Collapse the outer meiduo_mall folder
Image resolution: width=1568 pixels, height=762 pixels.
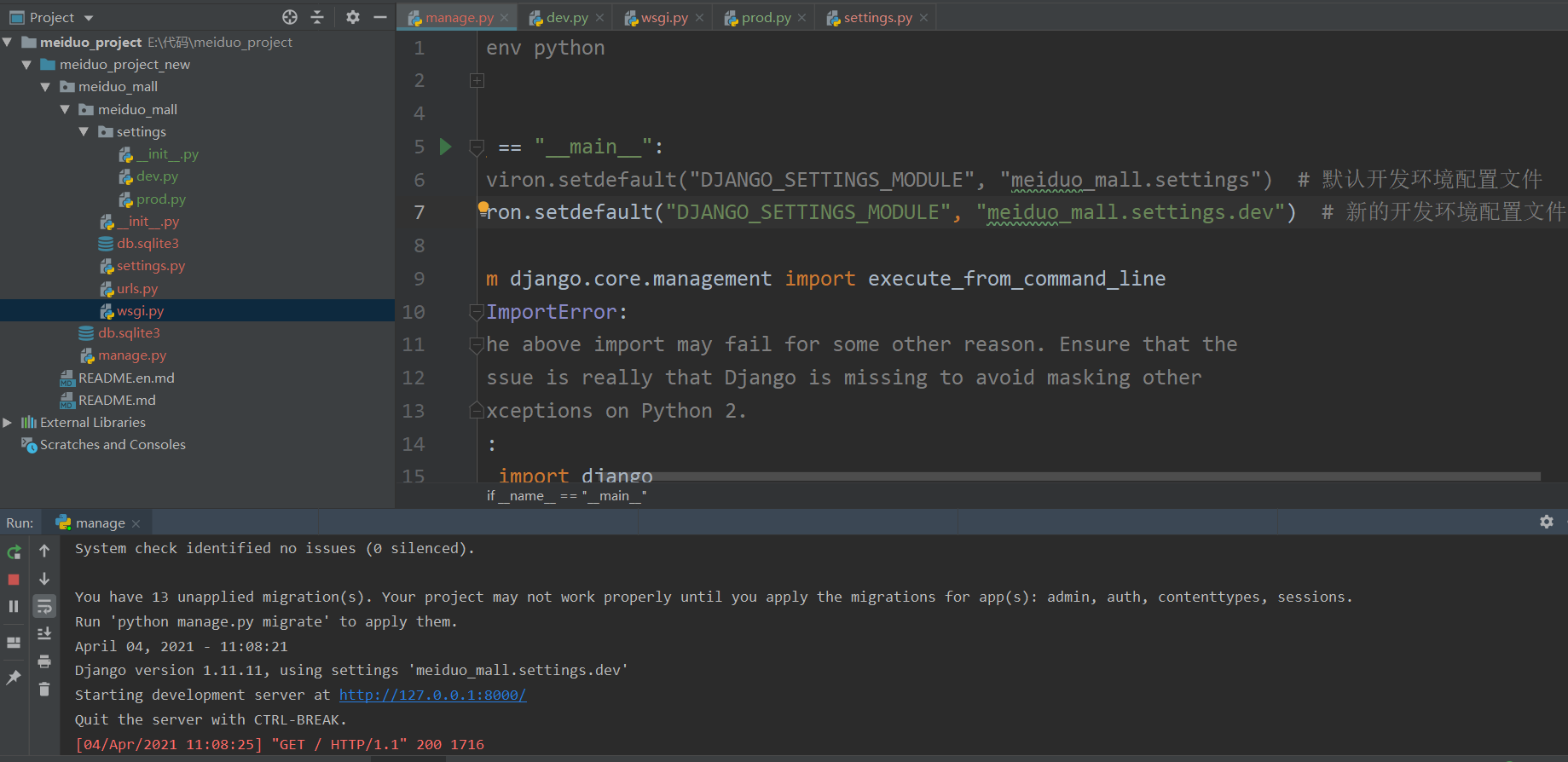45,87
